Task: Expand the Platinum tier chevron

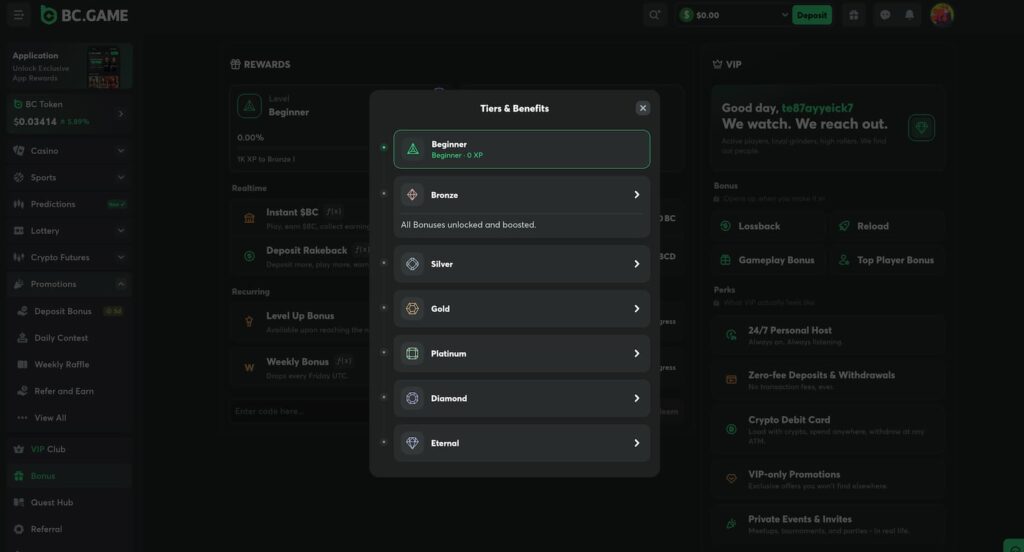Action: tap(636, 353)
